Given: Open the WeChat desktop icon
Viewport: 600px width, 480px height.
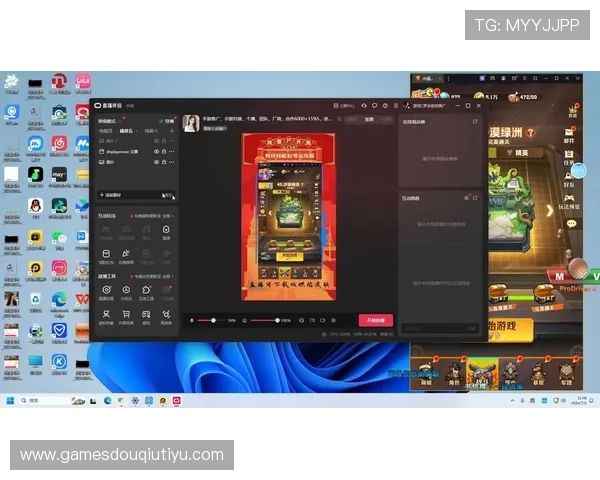Looking at the screenshot, I should pos(59,237).
